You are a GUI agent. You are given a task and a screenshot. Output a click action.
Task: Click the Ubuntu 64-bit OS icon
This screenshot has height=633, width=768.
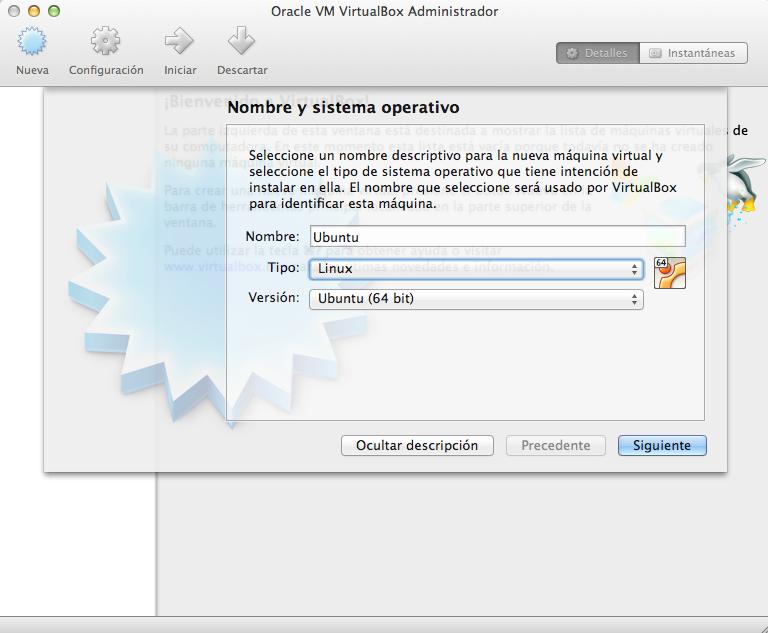click(x=669, y=272)
